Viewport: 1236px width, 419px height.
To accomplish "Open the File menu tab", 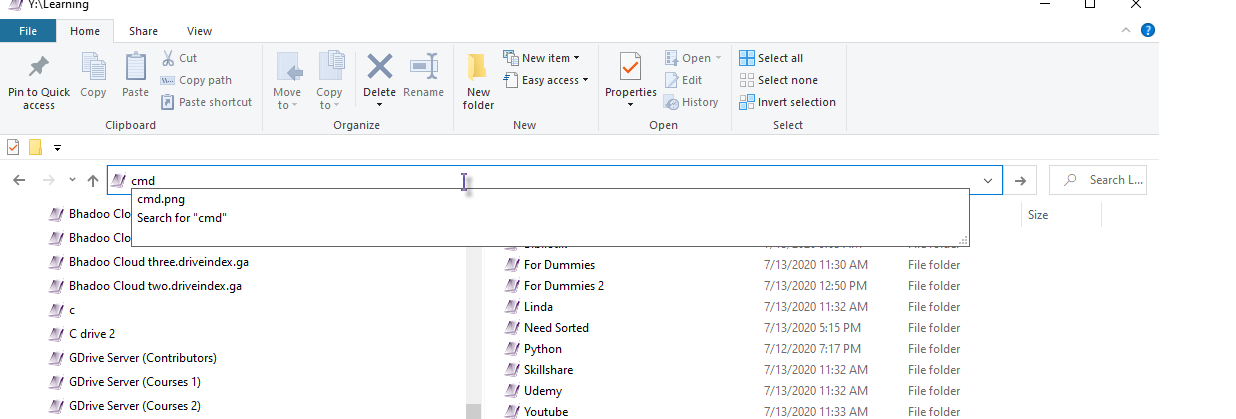I will [x=28, y=31].
